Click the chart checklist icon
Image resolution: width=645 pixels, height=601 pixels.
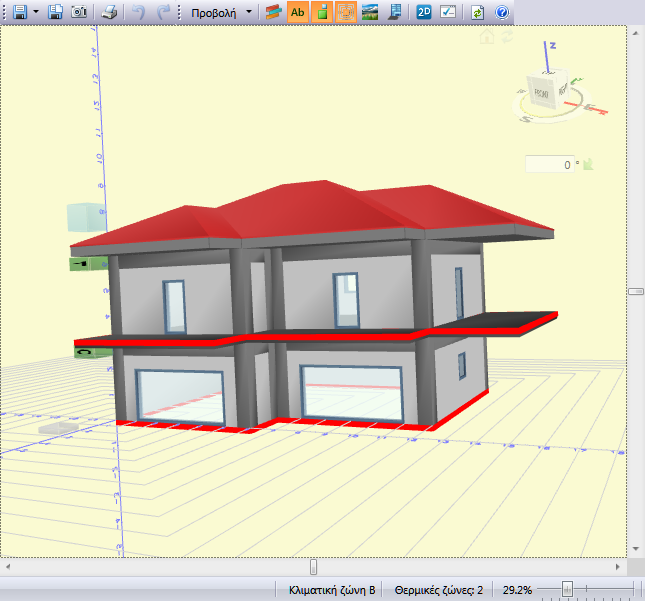(448, 12)
